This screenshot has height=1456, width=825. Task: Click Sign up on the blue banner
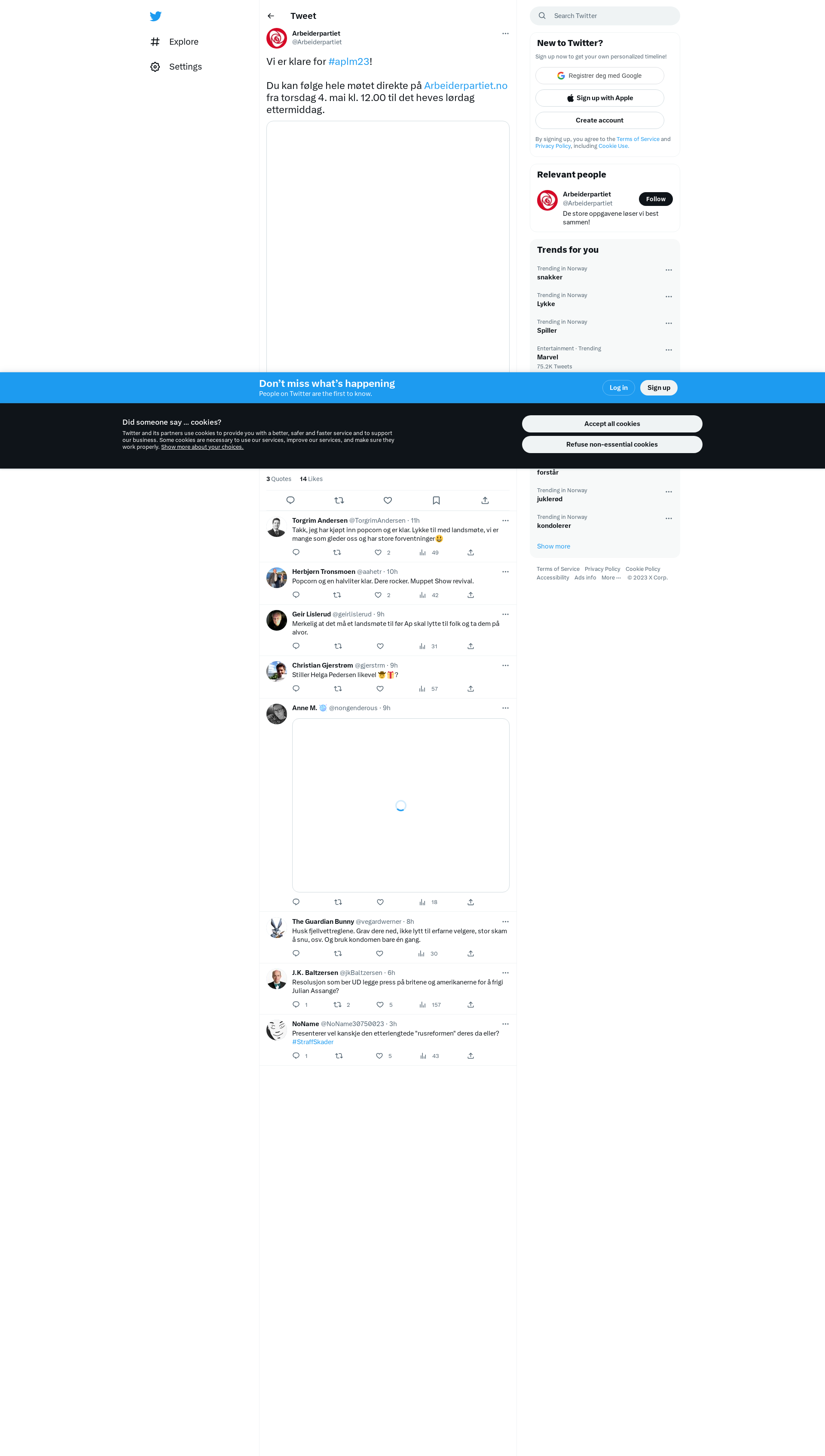click(658, 388)
